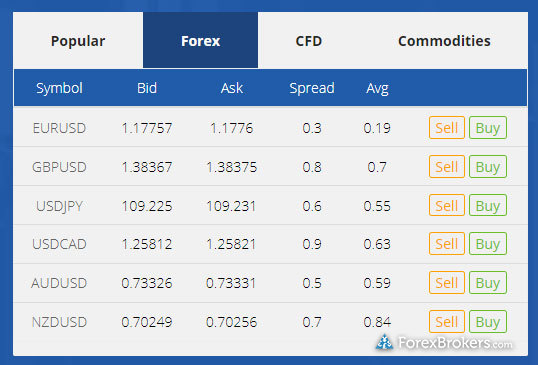Viewport: 538px width, 365px height.
Task: Click GBPUSD ask value 1.38375
Action: pyautogui.click(x=232, y=167)
